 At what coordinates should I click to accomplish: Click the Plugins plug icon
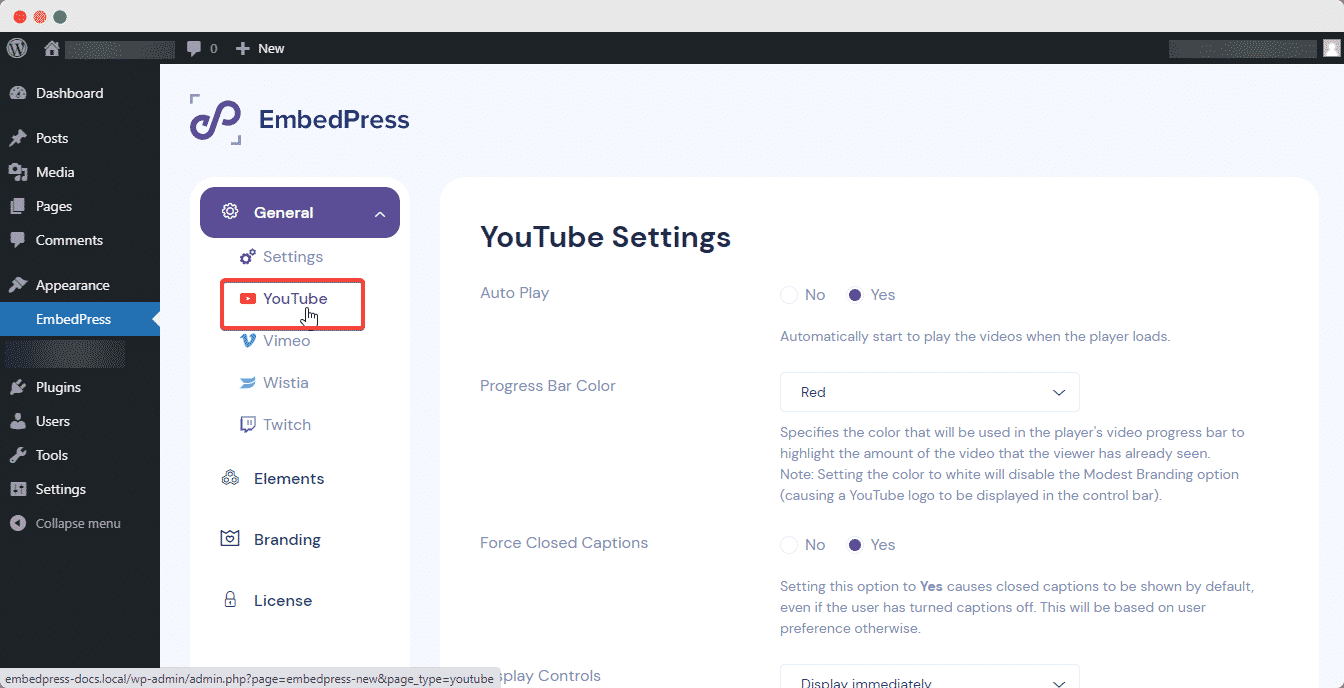pyautogui.click(x=18, y=387)
